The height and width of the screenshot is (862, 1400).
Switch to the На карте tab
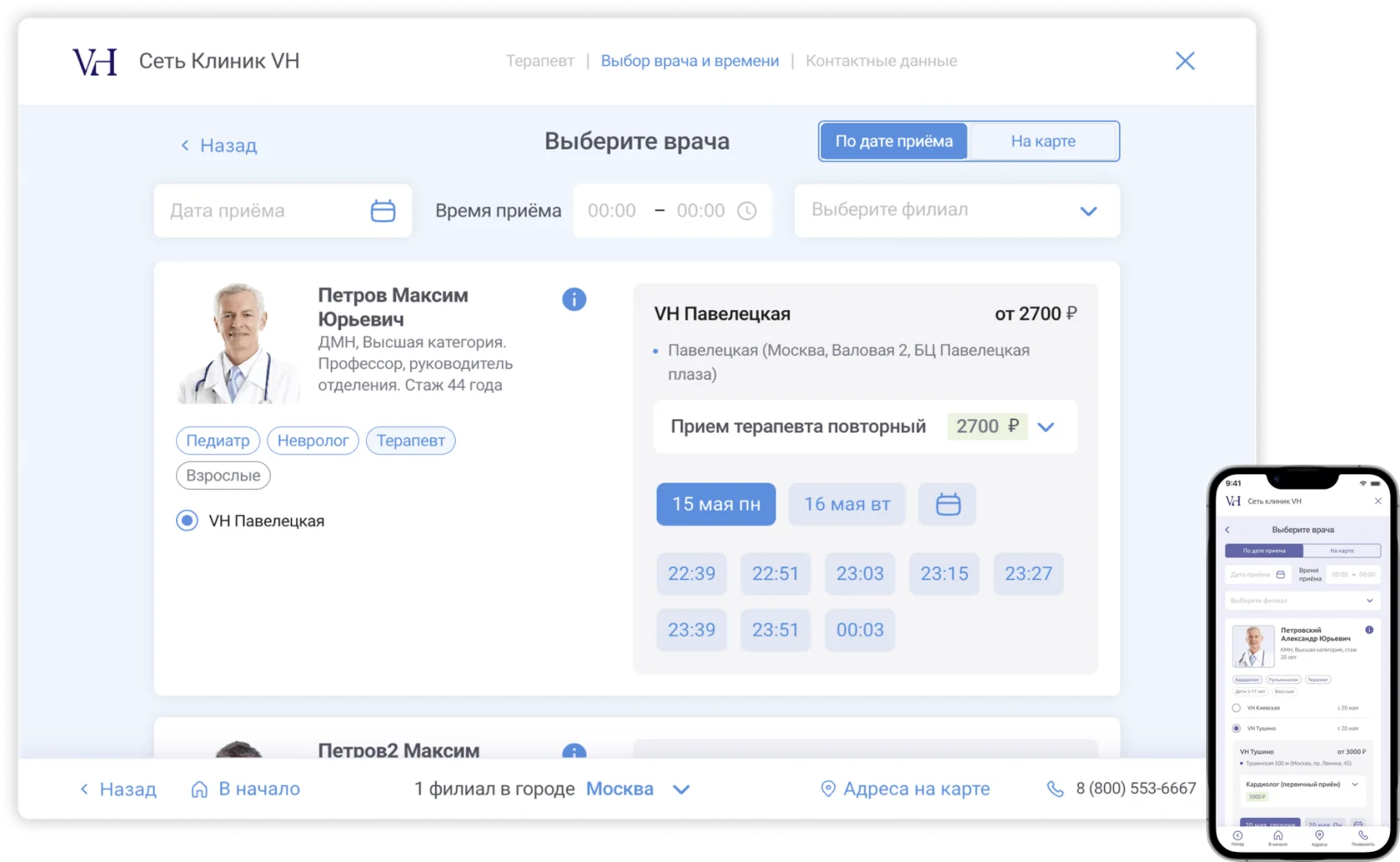pyautogui.click(x=1042, y=141)
